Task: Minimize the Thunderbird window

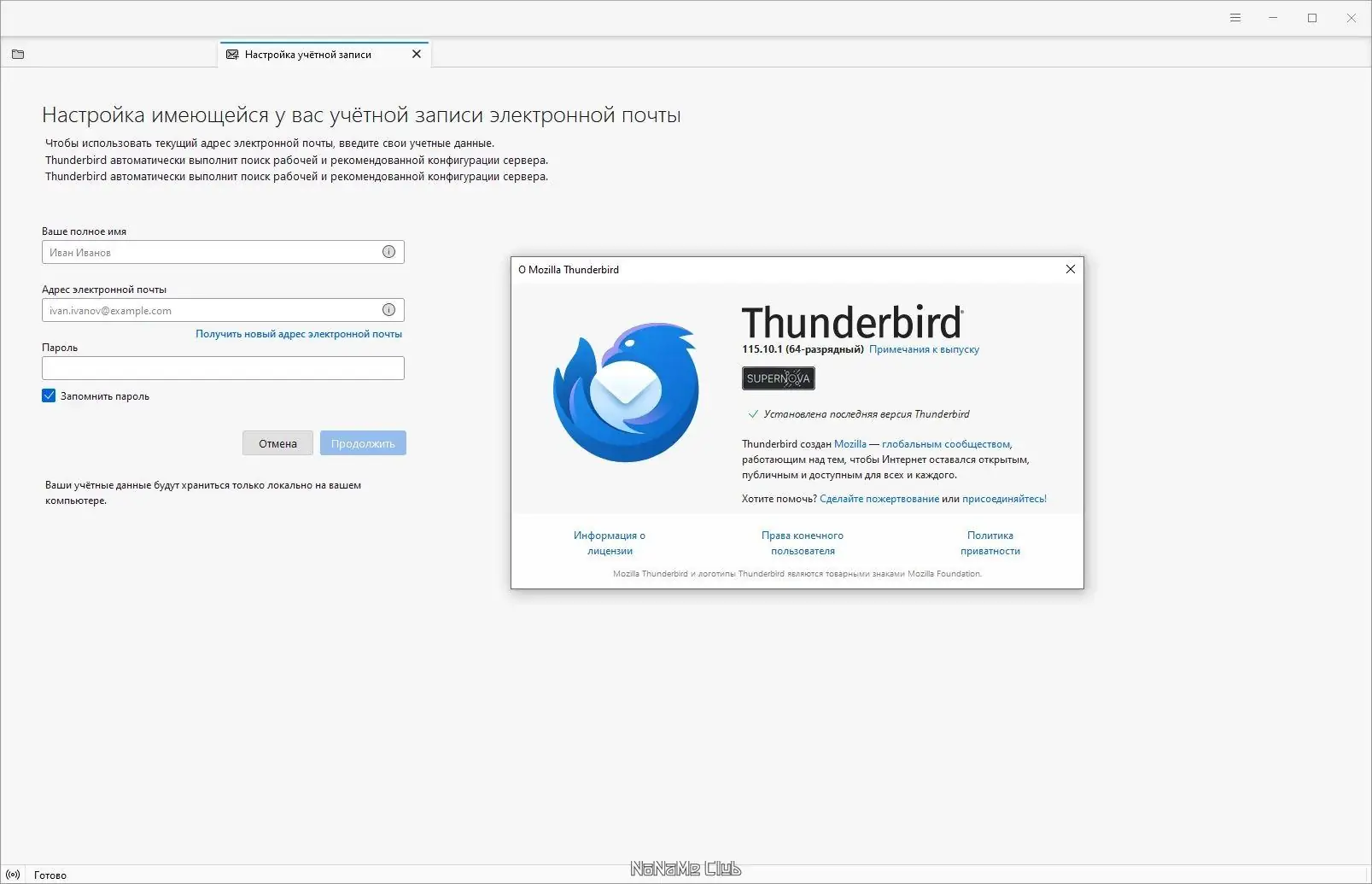Action: pyautogui.click(x=1273, y=18)
